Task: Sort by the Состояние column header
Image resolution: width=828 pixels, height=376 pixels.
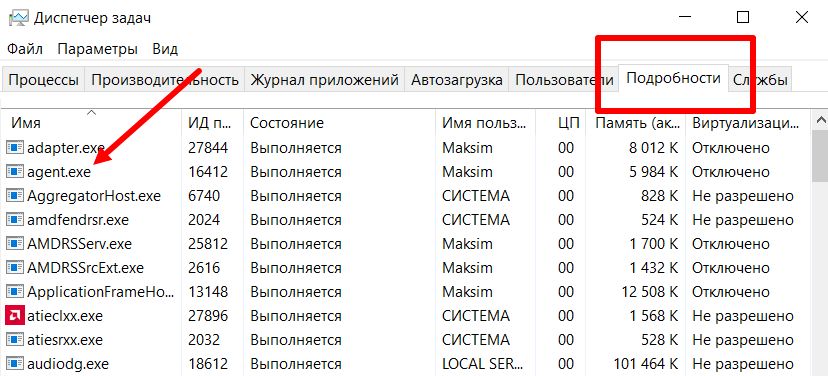Action: pos(340,123)
